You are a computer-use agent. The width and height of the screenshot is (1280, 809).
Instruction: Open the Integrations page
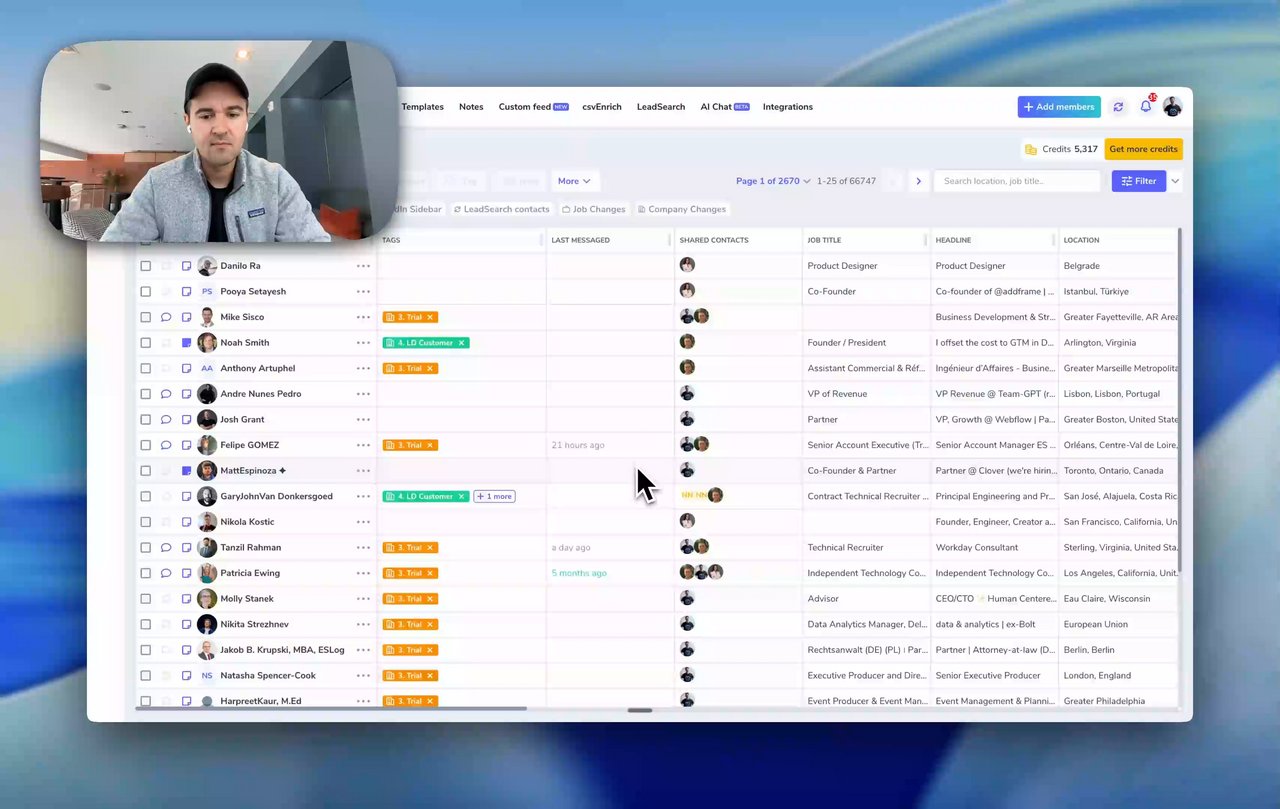point(788,107)
